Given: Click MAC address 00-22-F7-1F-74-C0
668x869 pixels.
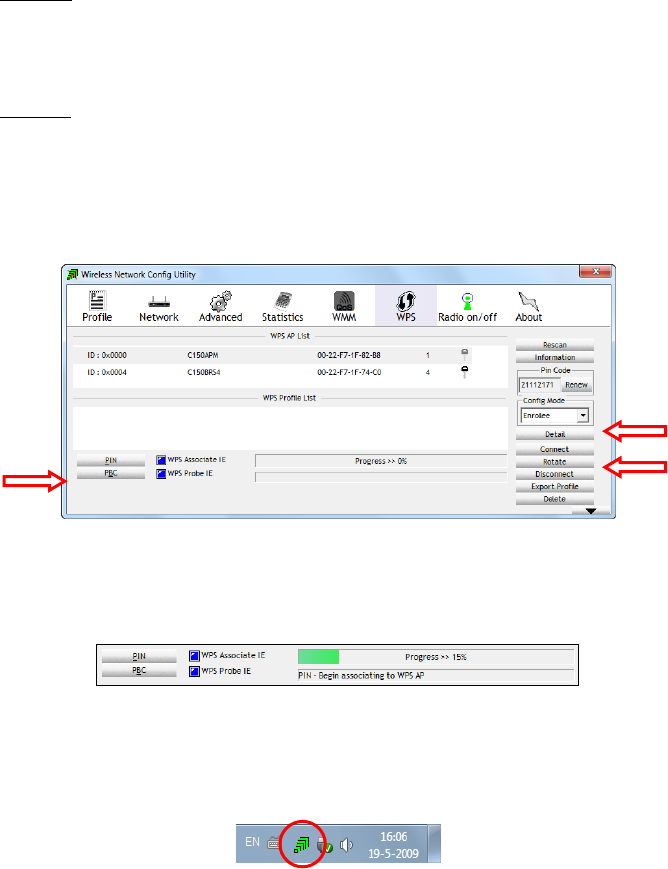Looking at the screenshot, I should 349,372.
